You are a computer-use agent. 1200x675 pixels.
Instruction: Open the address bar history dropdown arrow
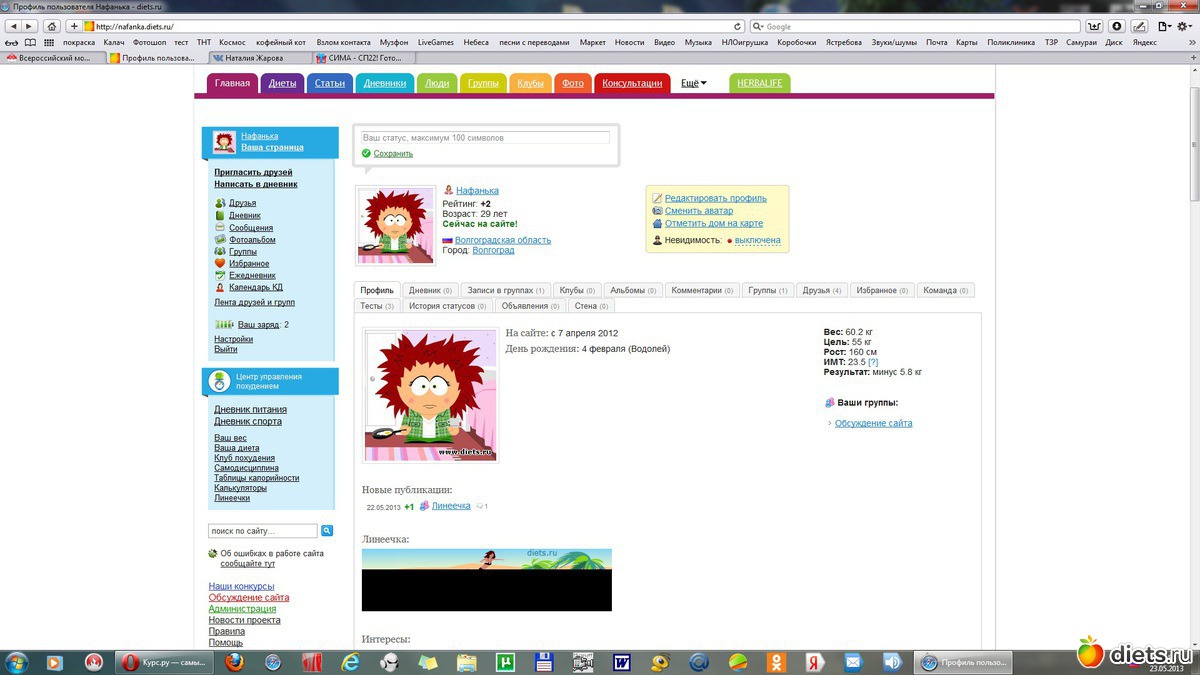(x=738, y=26)
